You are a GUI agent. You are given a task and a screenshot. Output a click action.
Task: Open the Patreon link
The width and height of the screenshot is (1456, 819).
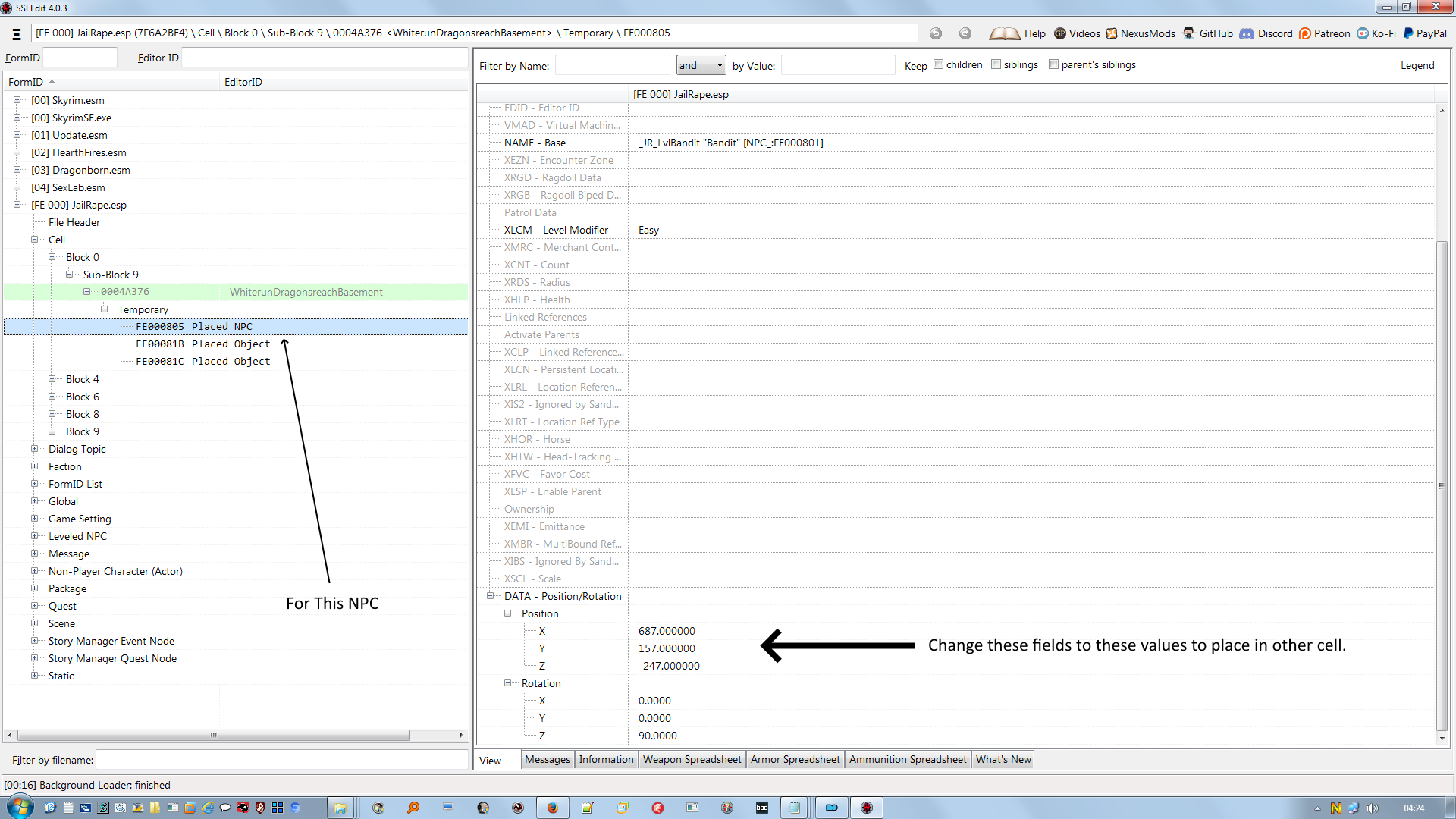click(x=1324, y=33)
